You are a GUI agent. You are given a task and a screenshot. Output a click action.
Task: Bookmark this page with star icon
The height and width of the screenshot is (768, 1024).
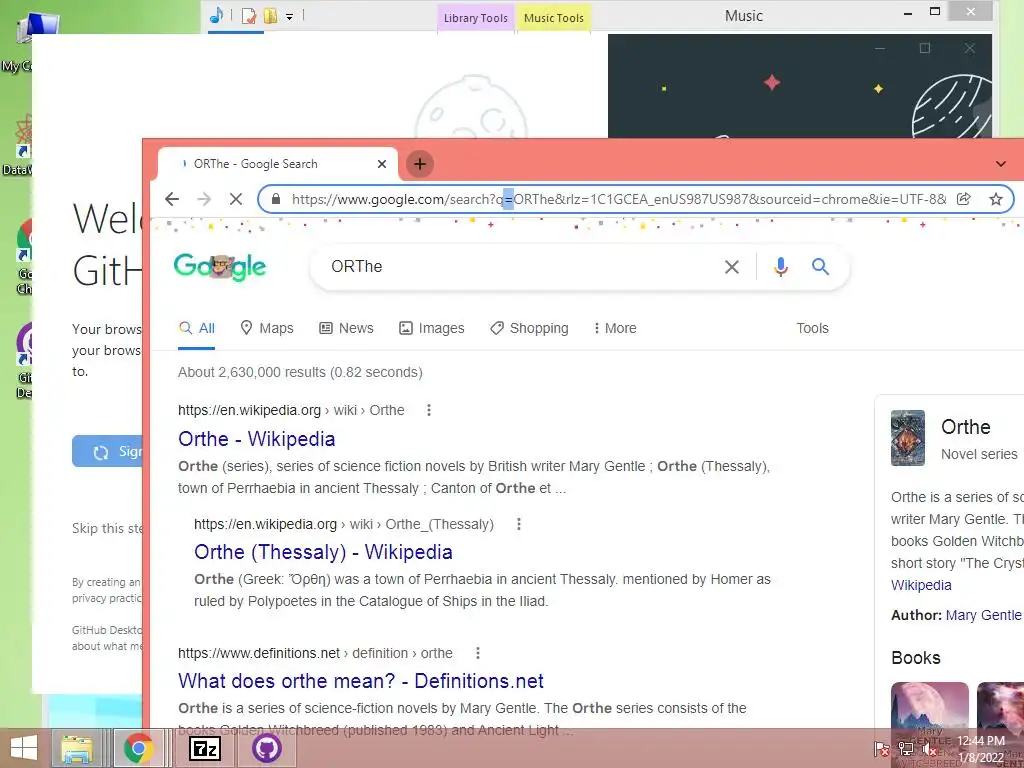(x=995, y=199)
